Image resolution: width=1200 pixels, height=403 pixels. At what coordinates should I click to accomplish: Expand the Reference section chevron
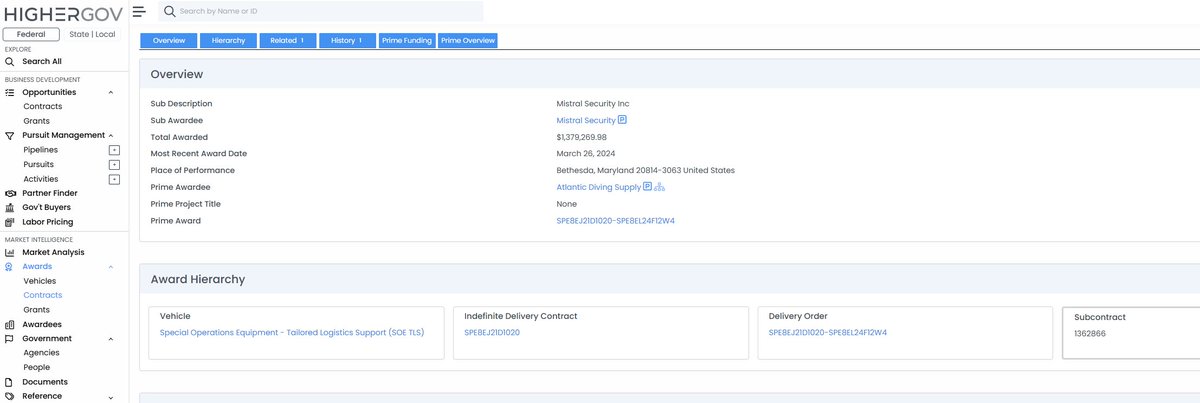[x=111, y=396]
